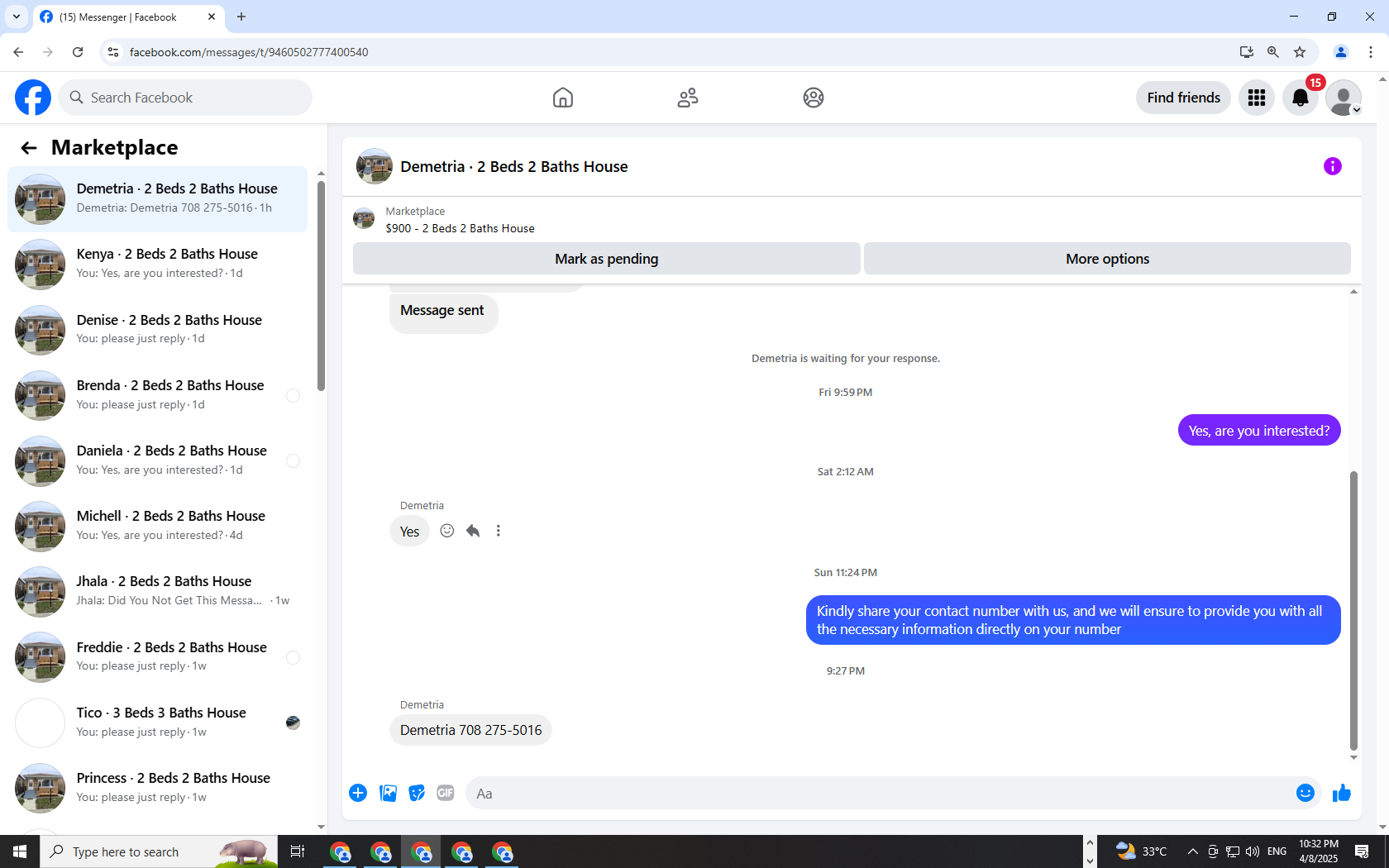1389x868 pixels.
Task: Select Princess 2 Beds 2 Baths House chat
Action: tap(157, 788)
